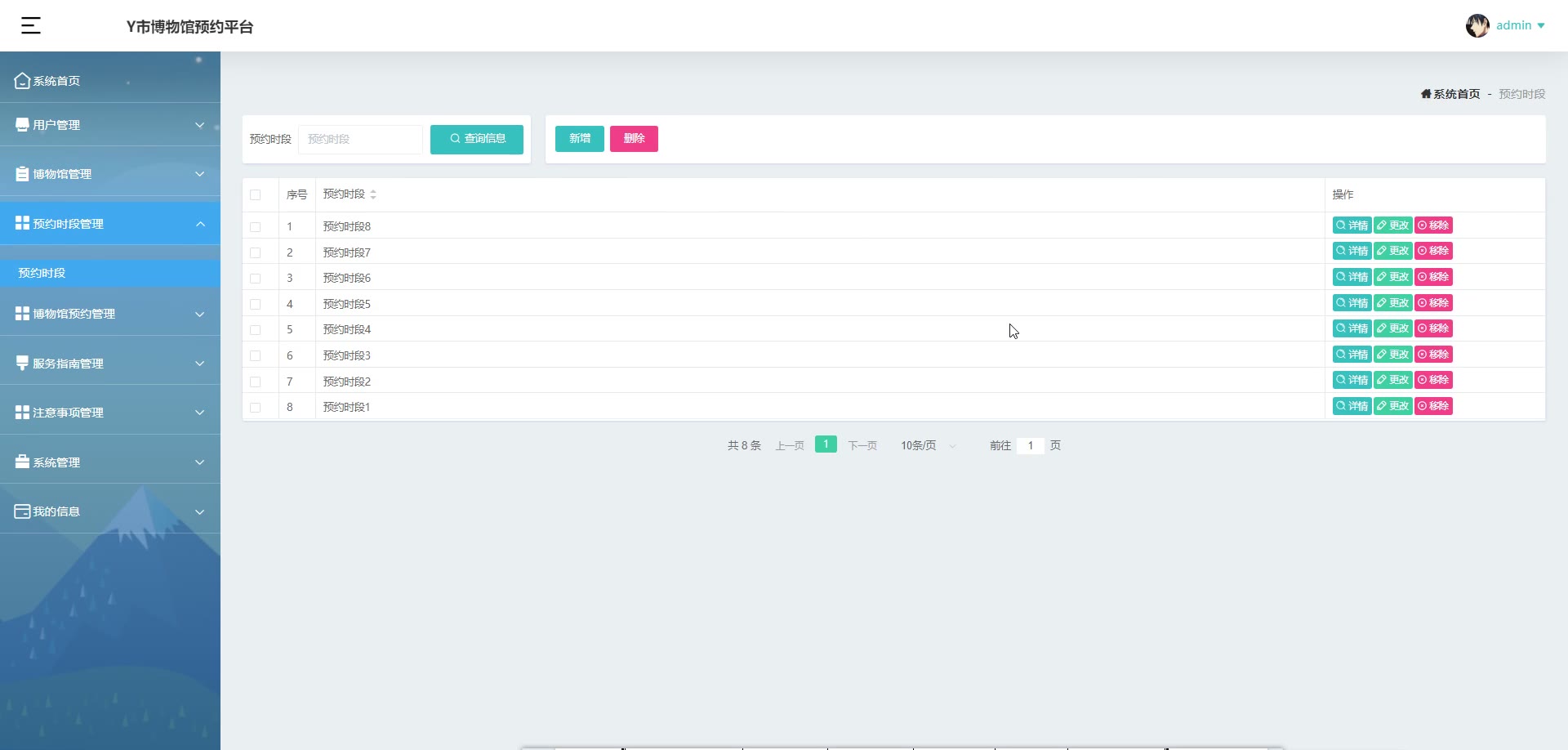The width and height of the screenshot is (1568, 750).
Task: Click the 注意事项管理 grid icon
Action: pos(22,413)
